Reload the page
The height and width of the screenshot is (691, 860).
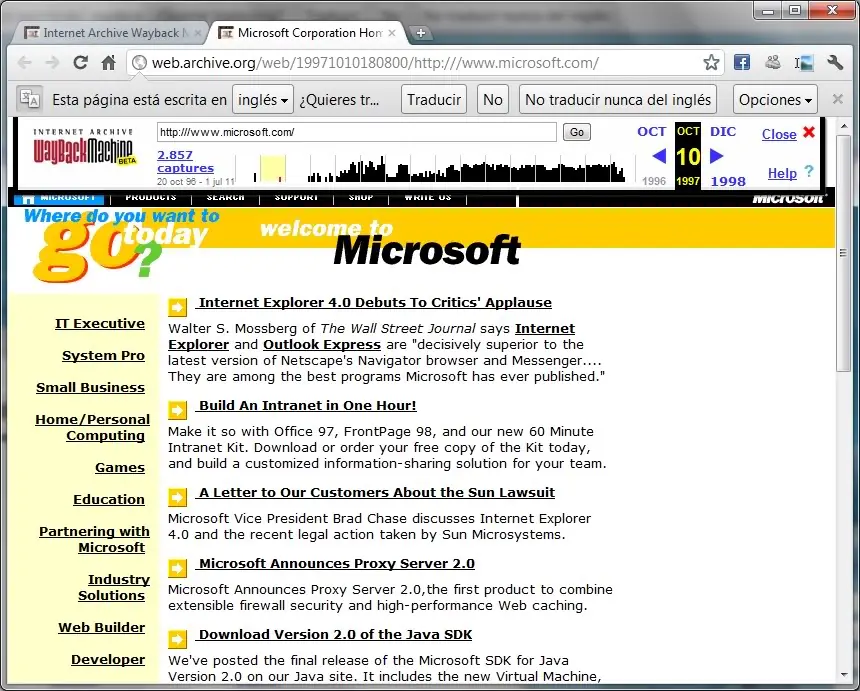point(81,63)
